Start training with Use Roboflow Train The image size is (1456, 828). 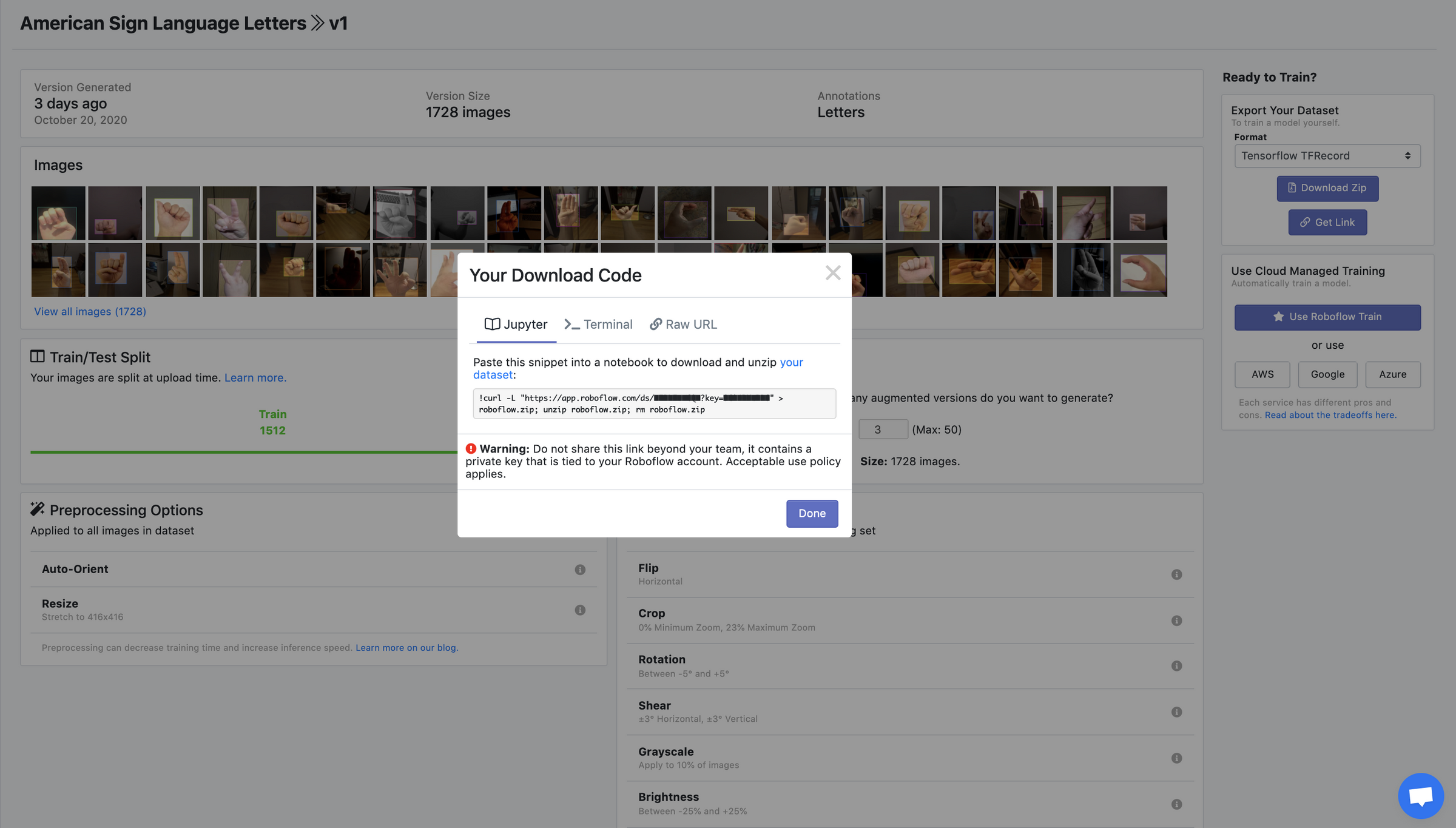1327,317
